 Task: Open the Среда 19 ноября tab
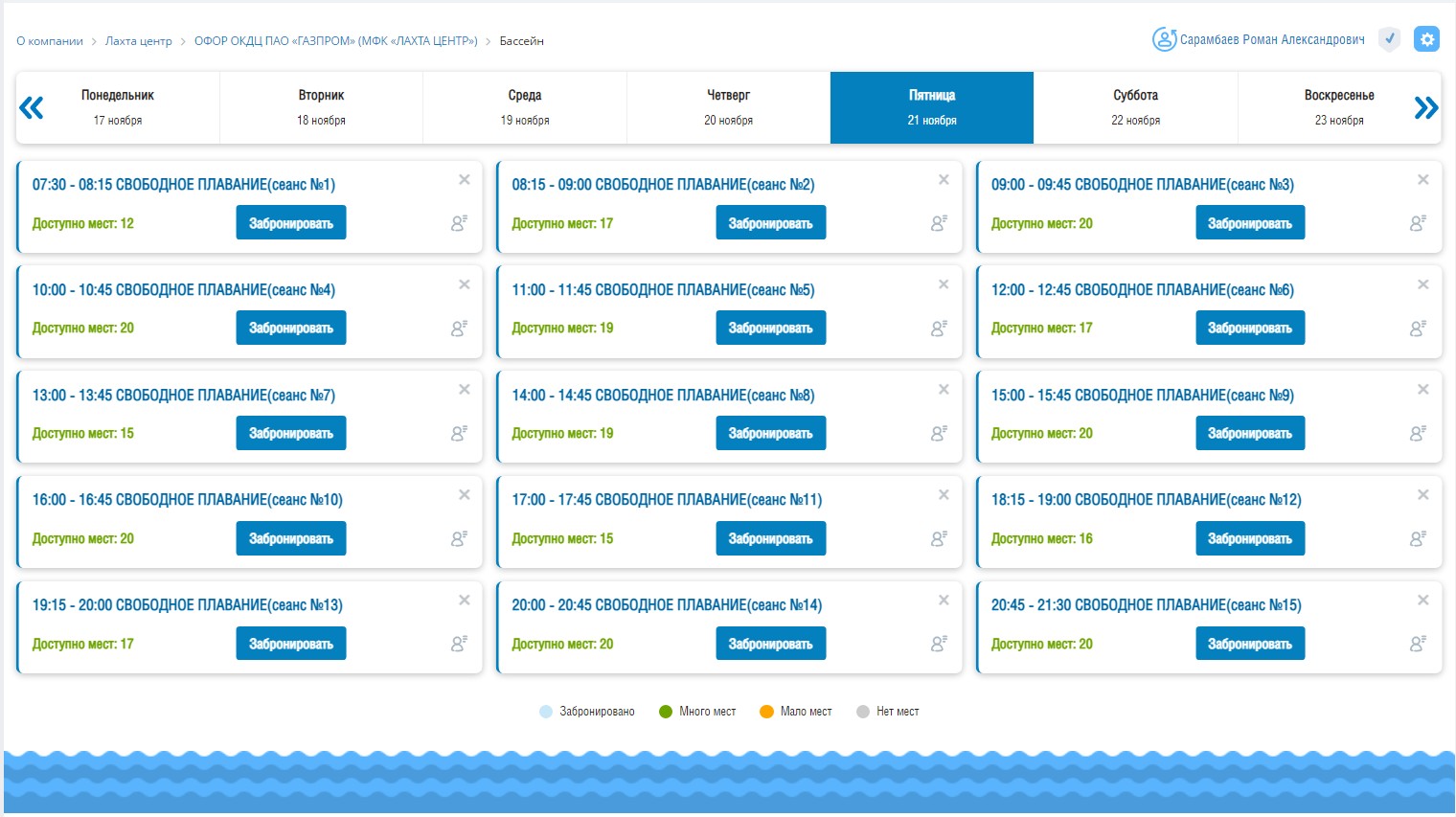pos(525,107)
